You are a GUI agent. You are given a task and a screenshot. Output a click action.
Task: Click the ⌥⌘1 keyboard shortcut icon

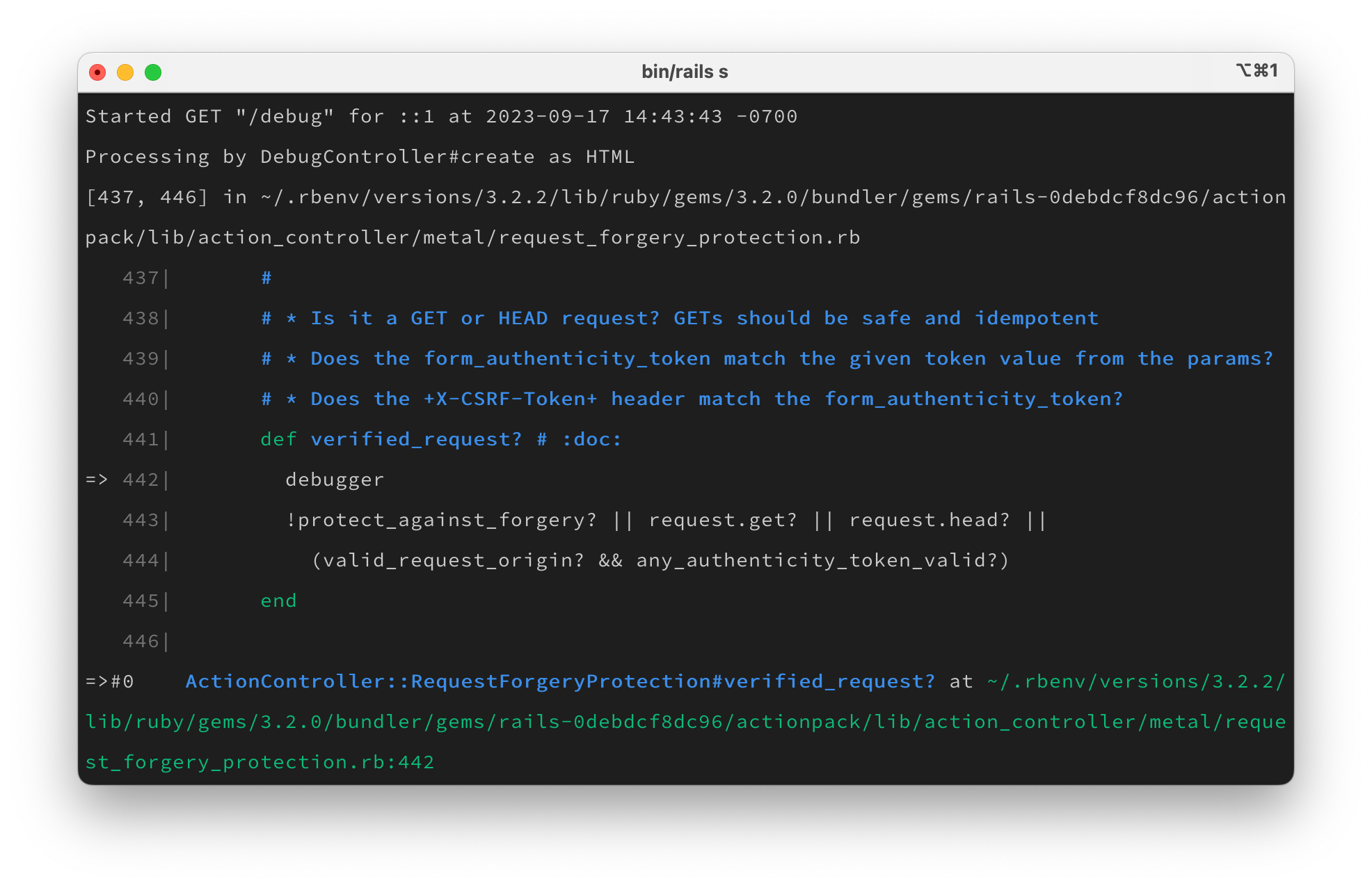(x=1255, y=71)
